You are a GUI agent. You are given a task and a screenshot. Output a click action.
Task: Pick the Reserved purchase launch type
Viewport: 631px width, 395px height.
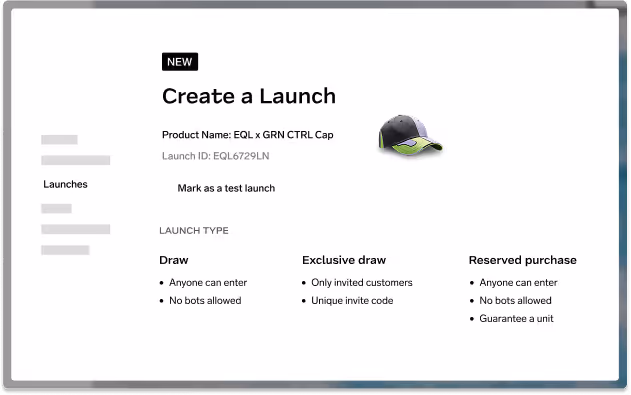click(522, 260)
